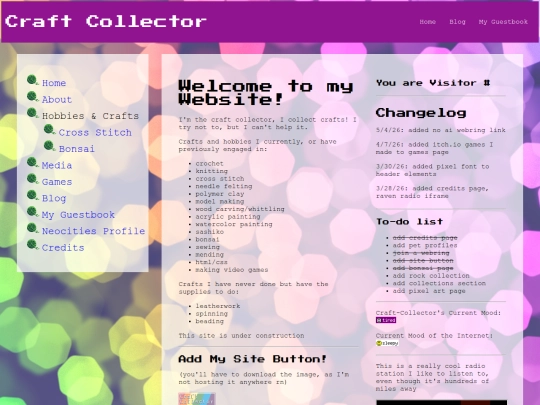Open Blog in the top header navigation

(457, 22)
